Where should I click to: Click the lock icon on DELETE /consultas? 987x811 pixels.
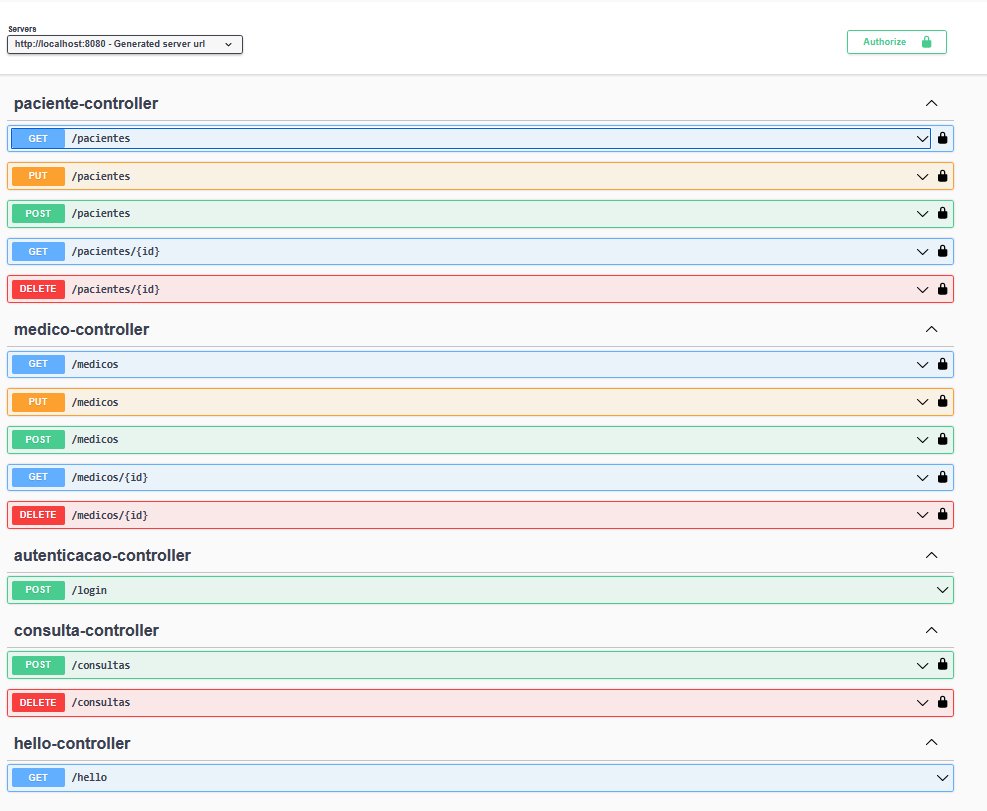(942, 701)
